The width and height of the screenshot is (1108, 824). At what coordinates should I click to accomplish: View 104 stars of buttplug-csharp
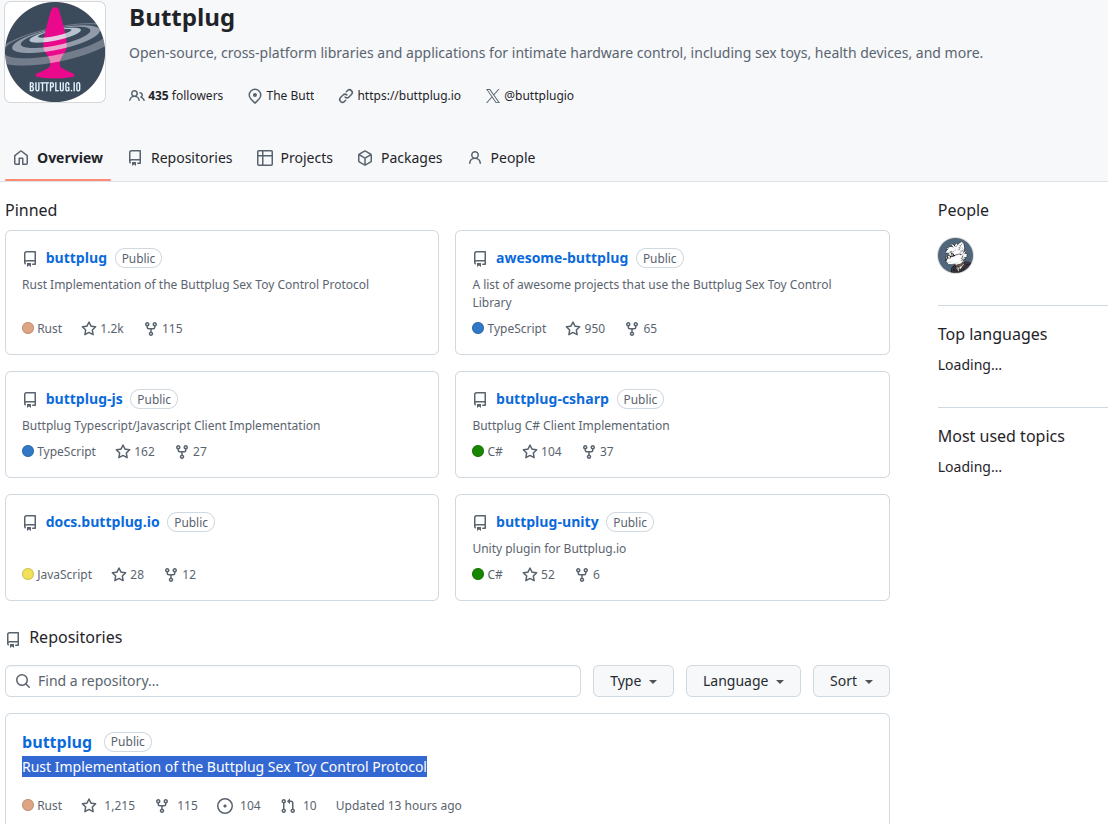pyautogui.click(x=543, y=452)
